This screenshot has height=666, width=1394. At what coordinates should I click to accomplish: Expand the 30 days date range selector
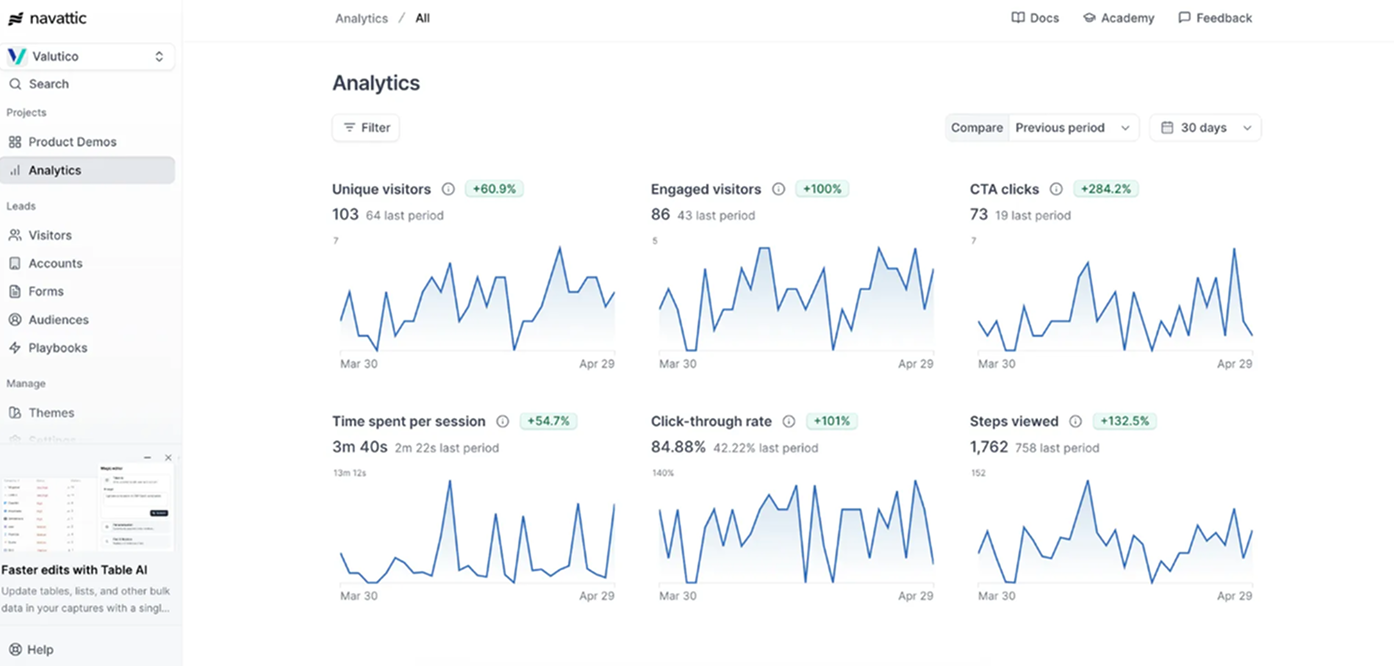[1205, 127]
